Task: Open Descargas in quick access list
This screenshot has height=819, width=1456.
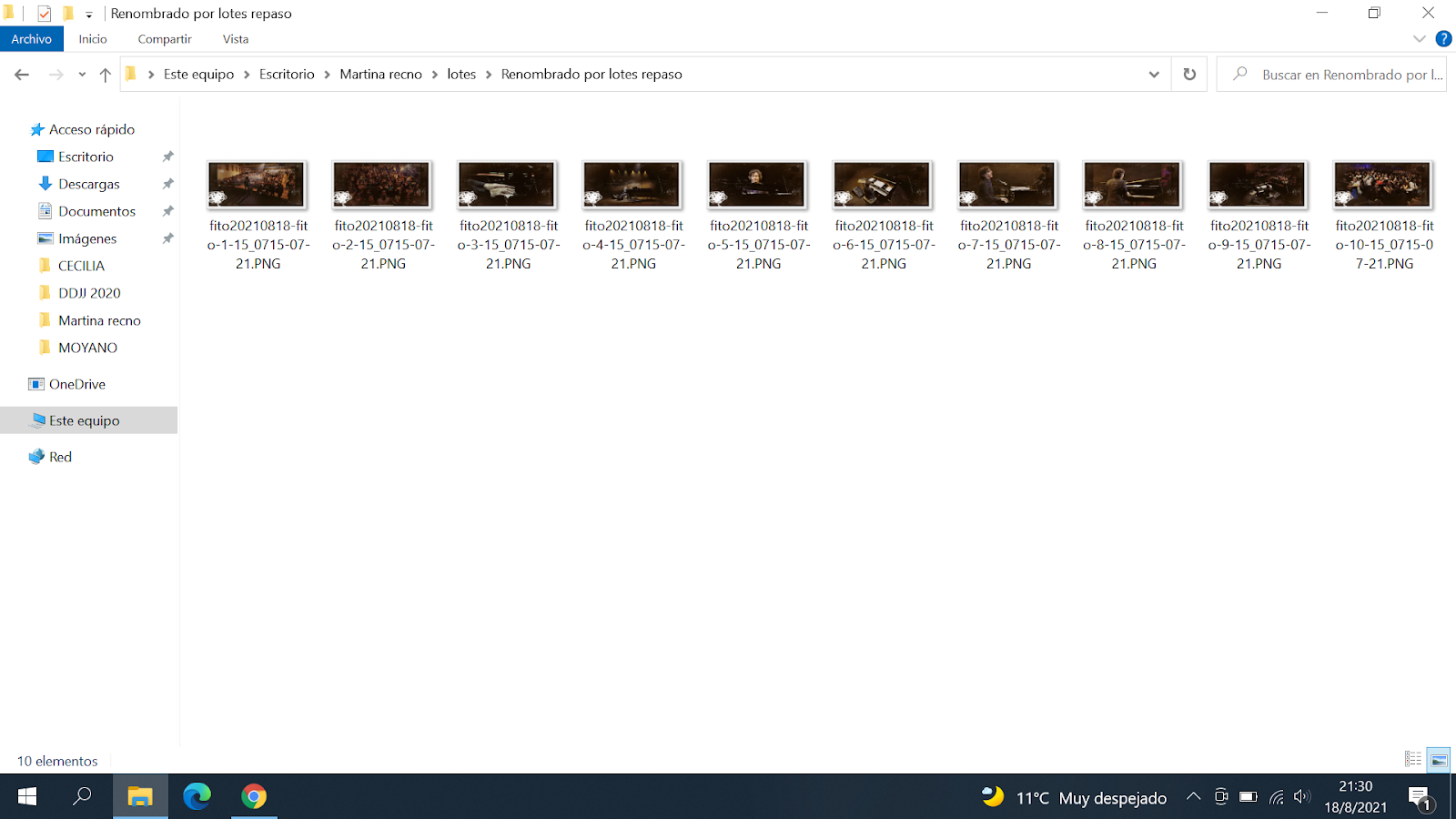Action: (x=89, y=184)
